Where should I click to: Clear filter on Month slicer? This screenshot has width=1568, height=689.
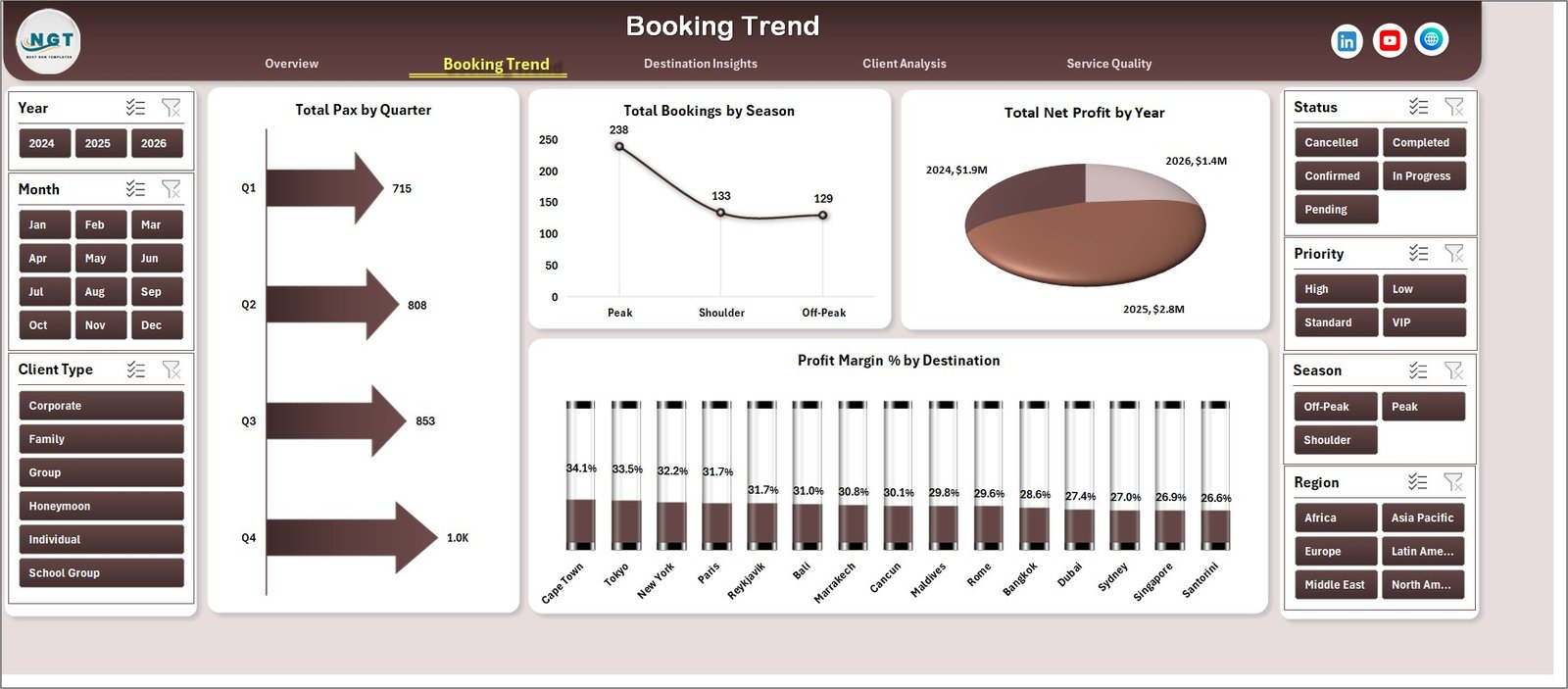point(171,189)
